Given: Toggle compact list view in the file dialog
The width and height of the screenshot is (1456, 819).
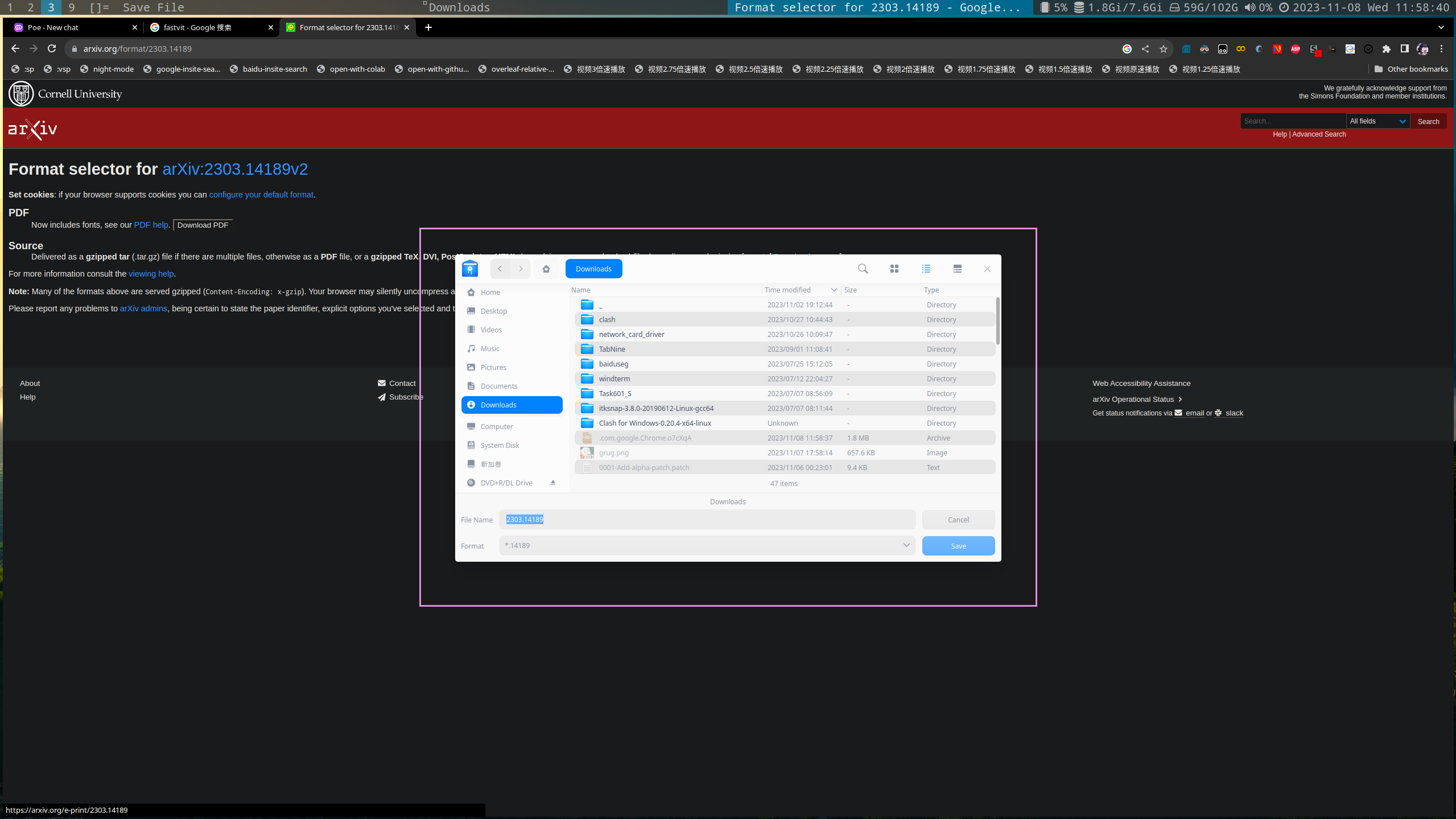Looking at the screenshot, I should tap(958, 268).
